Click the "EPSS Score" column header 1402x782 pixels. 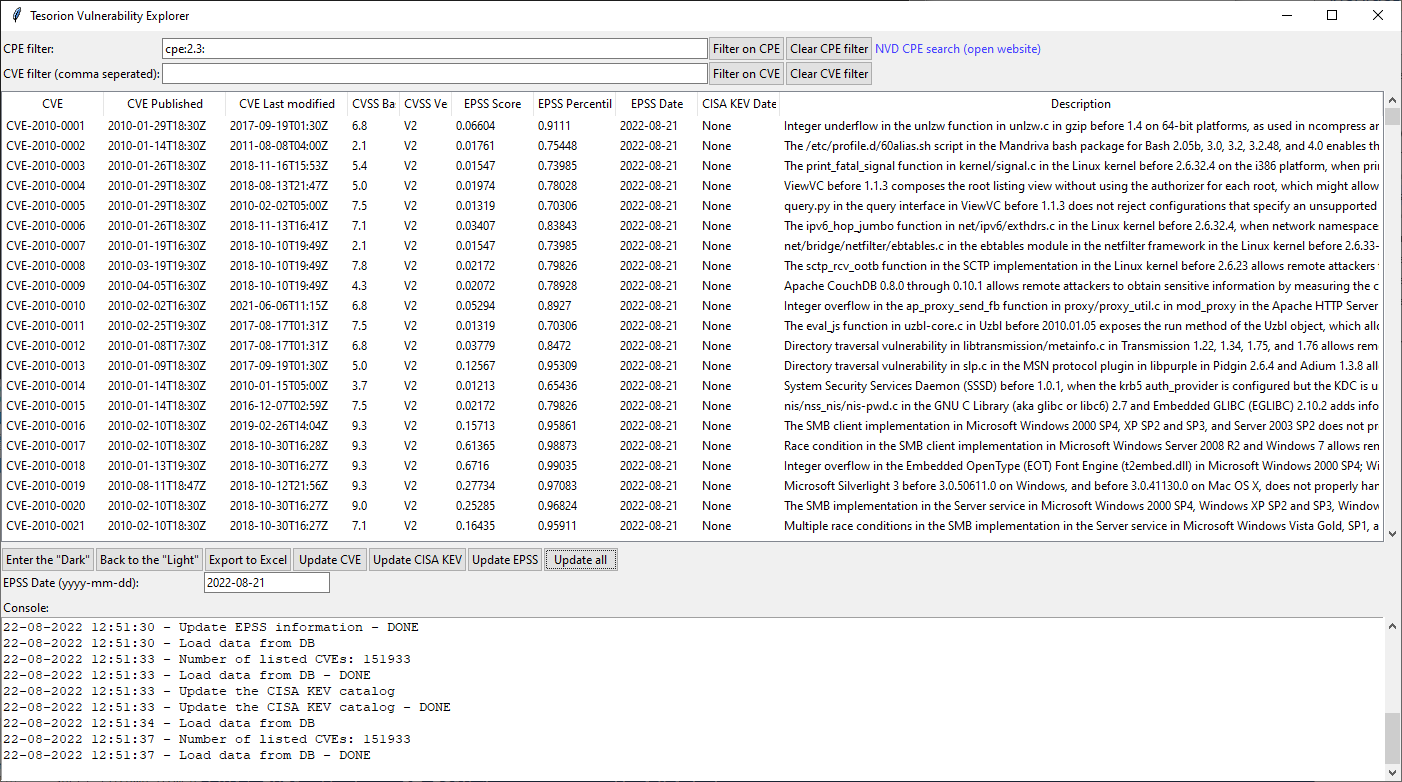coord(491,103)
